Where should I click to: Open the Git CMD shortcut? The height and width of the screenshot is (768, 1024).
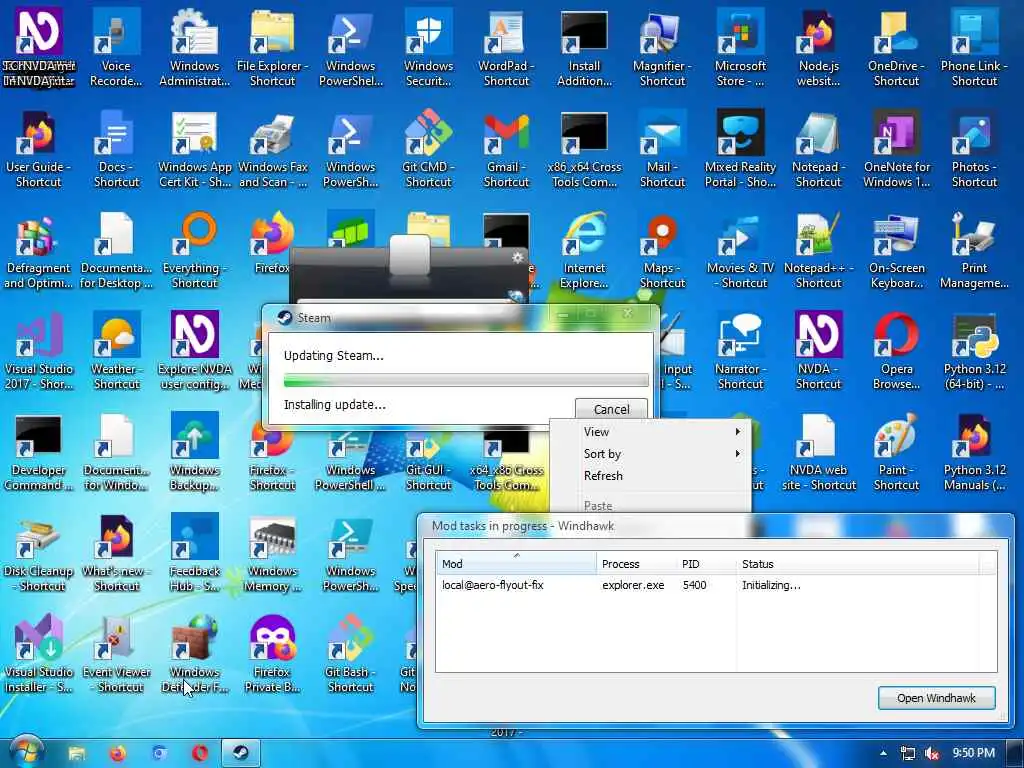click(x=428, y=148)
